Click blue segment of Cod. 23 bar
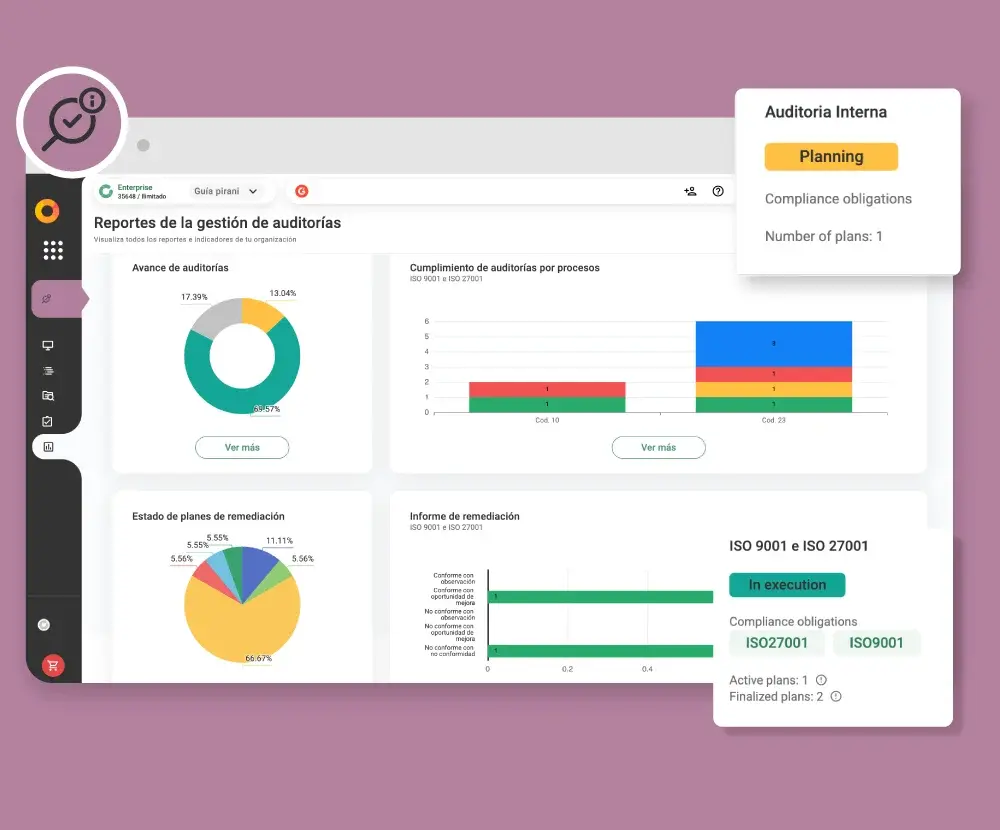This screenshot has height=830, width=1000. (773, 343)
